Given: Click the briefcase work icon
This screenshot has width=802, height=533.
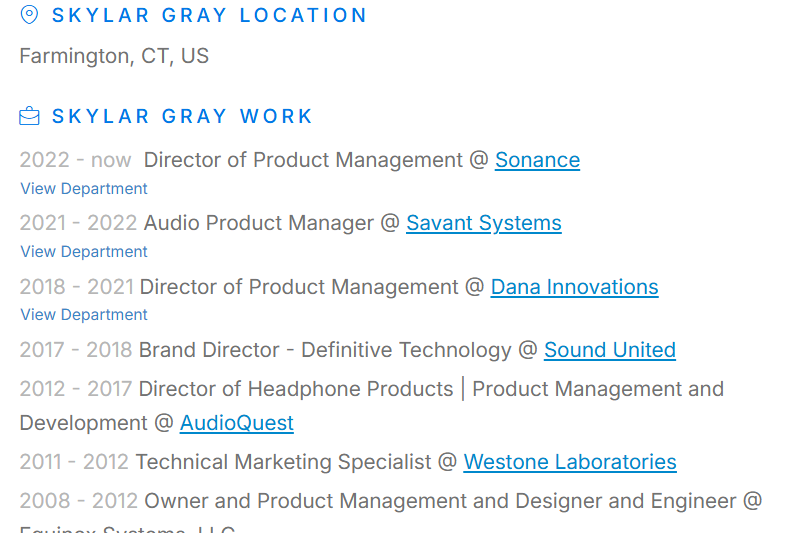Looking at the screenshot, I should pos(29,116).
